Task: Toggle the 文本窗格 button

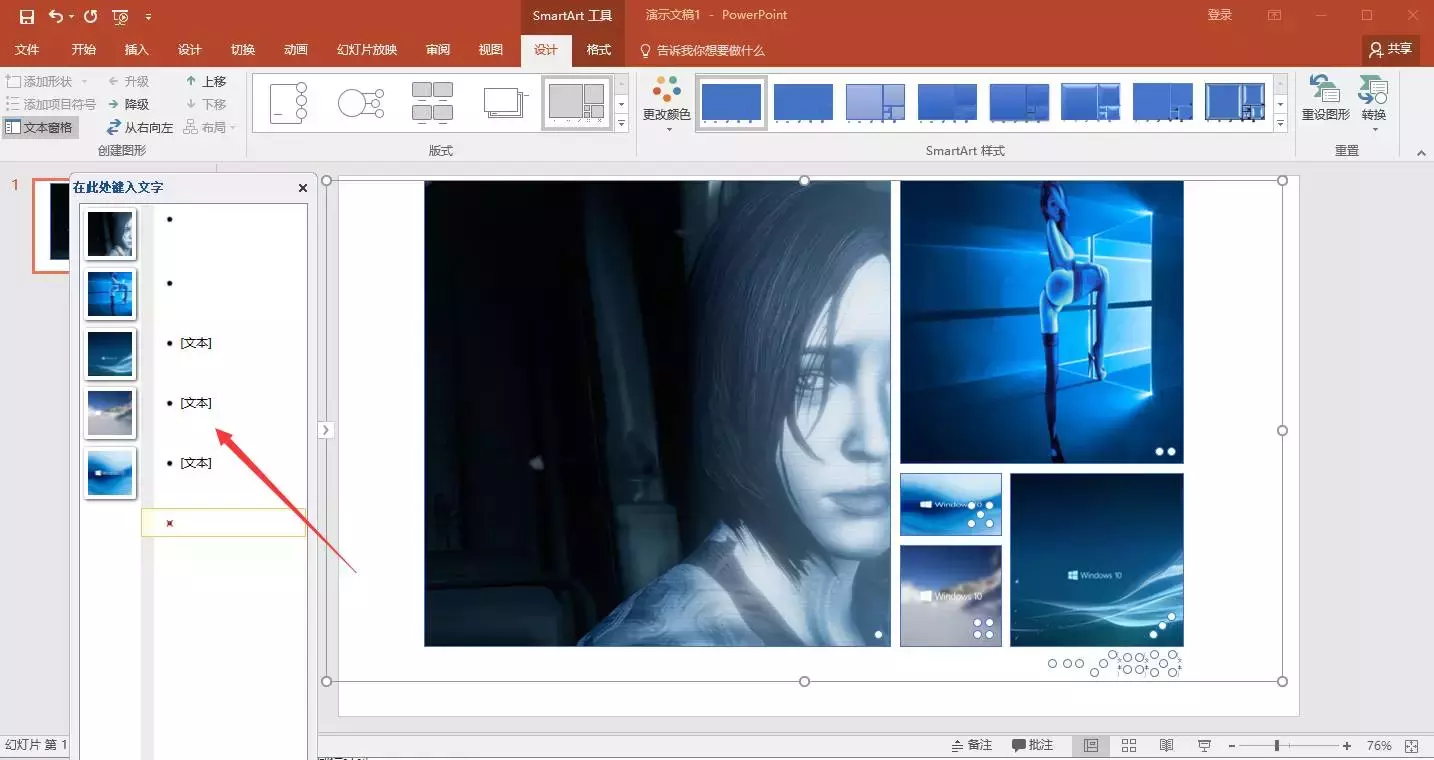Action: tap(40, 127)
